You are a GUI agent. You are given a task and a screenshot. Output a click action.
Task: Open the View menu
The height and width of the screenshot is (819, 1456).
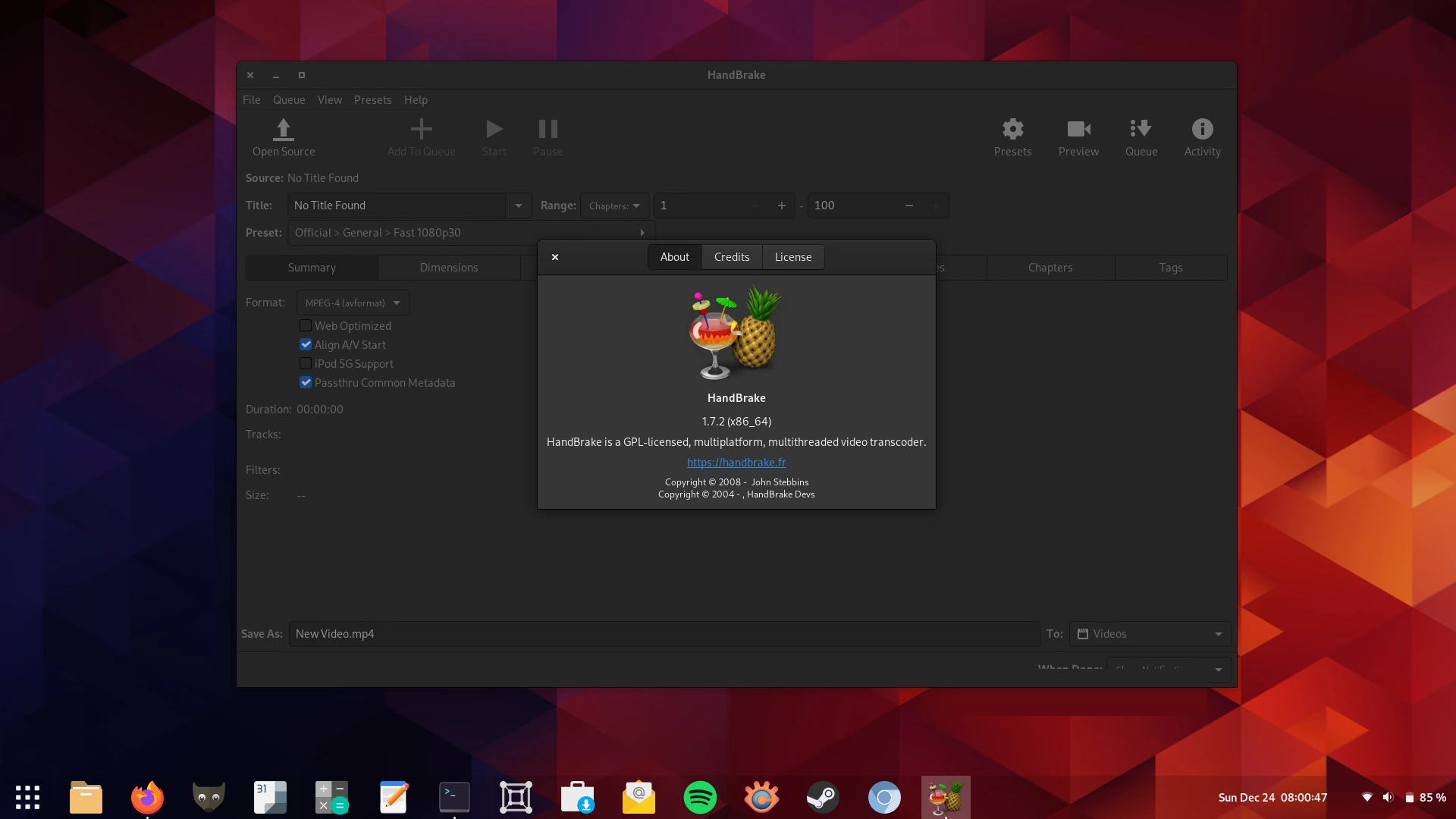[x=330, y=100]
